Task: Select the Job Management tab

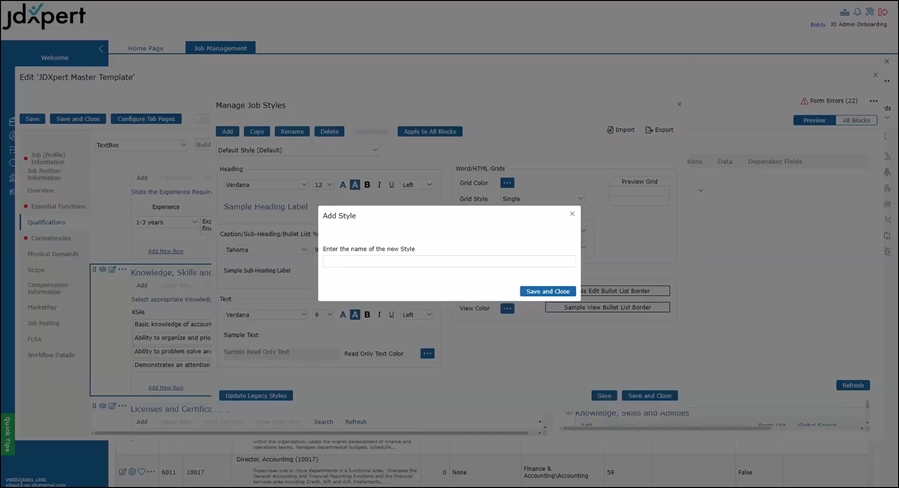Action: (x=220, y=47)
